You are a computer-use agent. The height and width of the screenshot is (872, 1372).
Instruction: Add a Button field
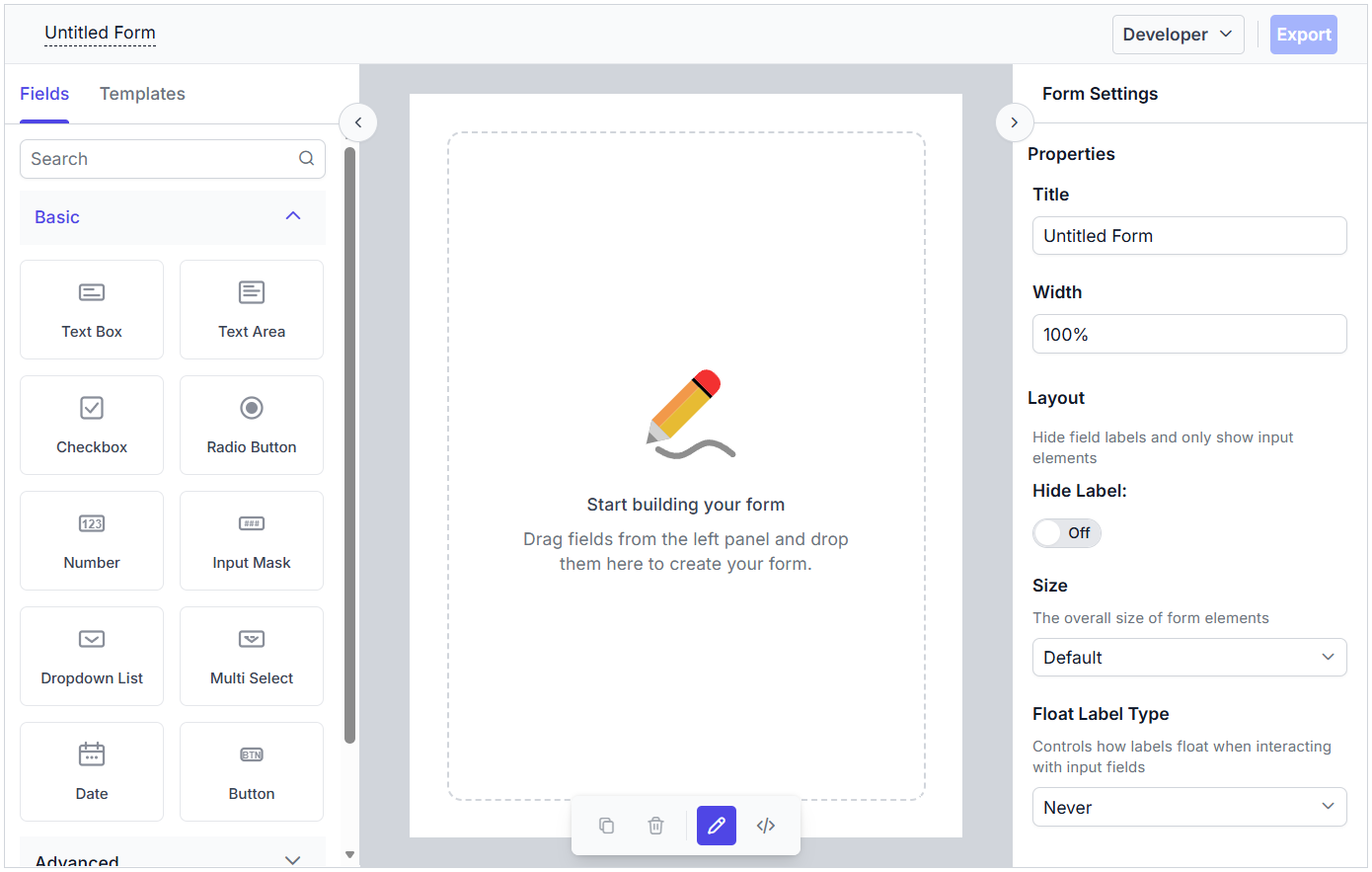252,771
